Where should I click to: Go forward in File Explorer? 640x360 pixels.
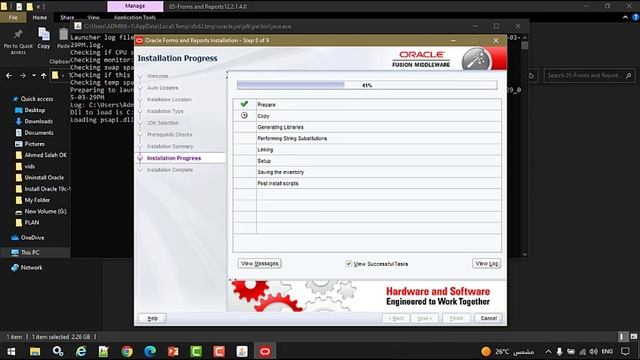(23, 76)
